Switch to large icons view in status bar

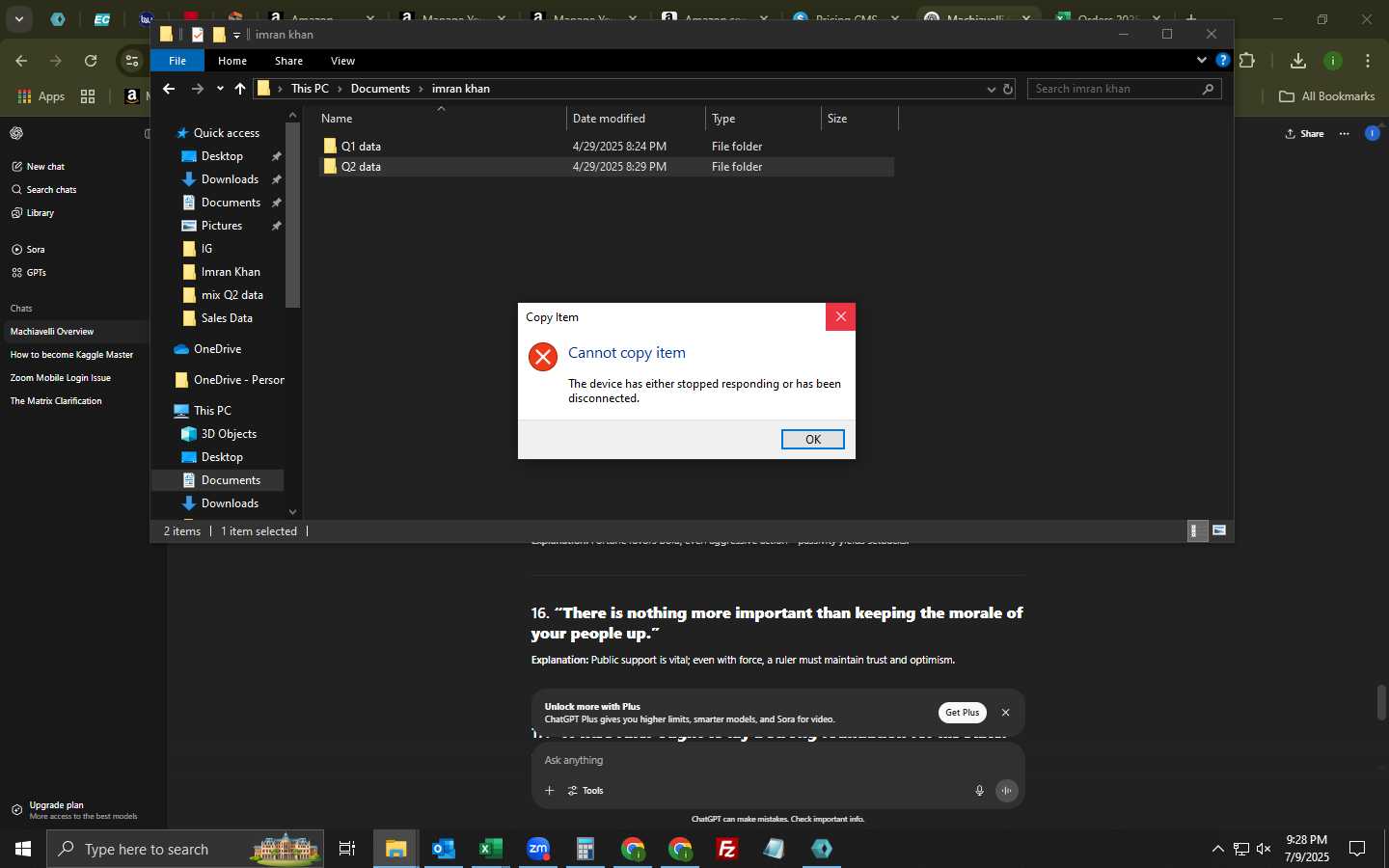pyautogui.click(x=1219, y=531)
